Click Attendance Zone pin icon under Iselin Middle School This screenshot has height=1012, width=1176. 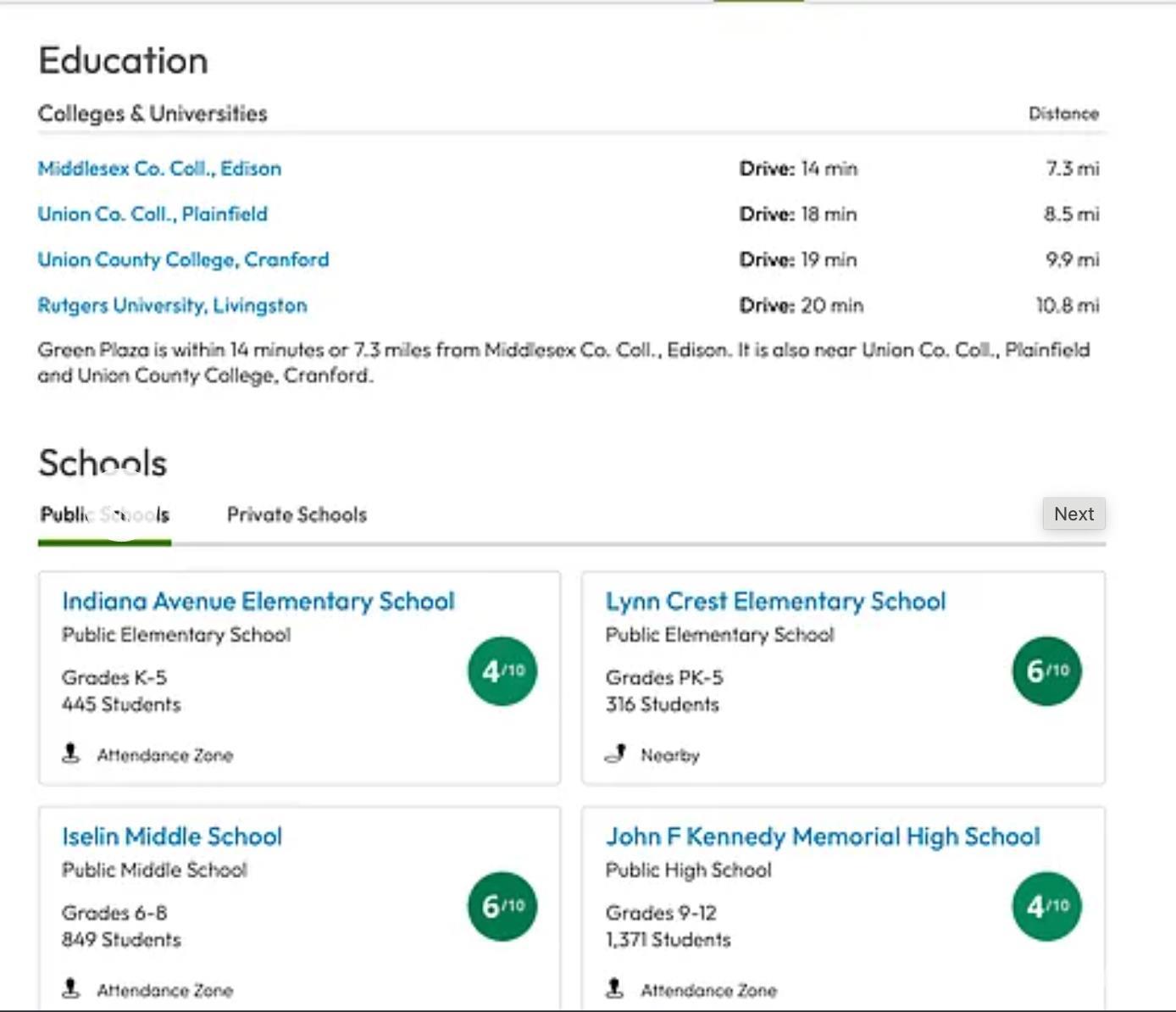(71, 988)
